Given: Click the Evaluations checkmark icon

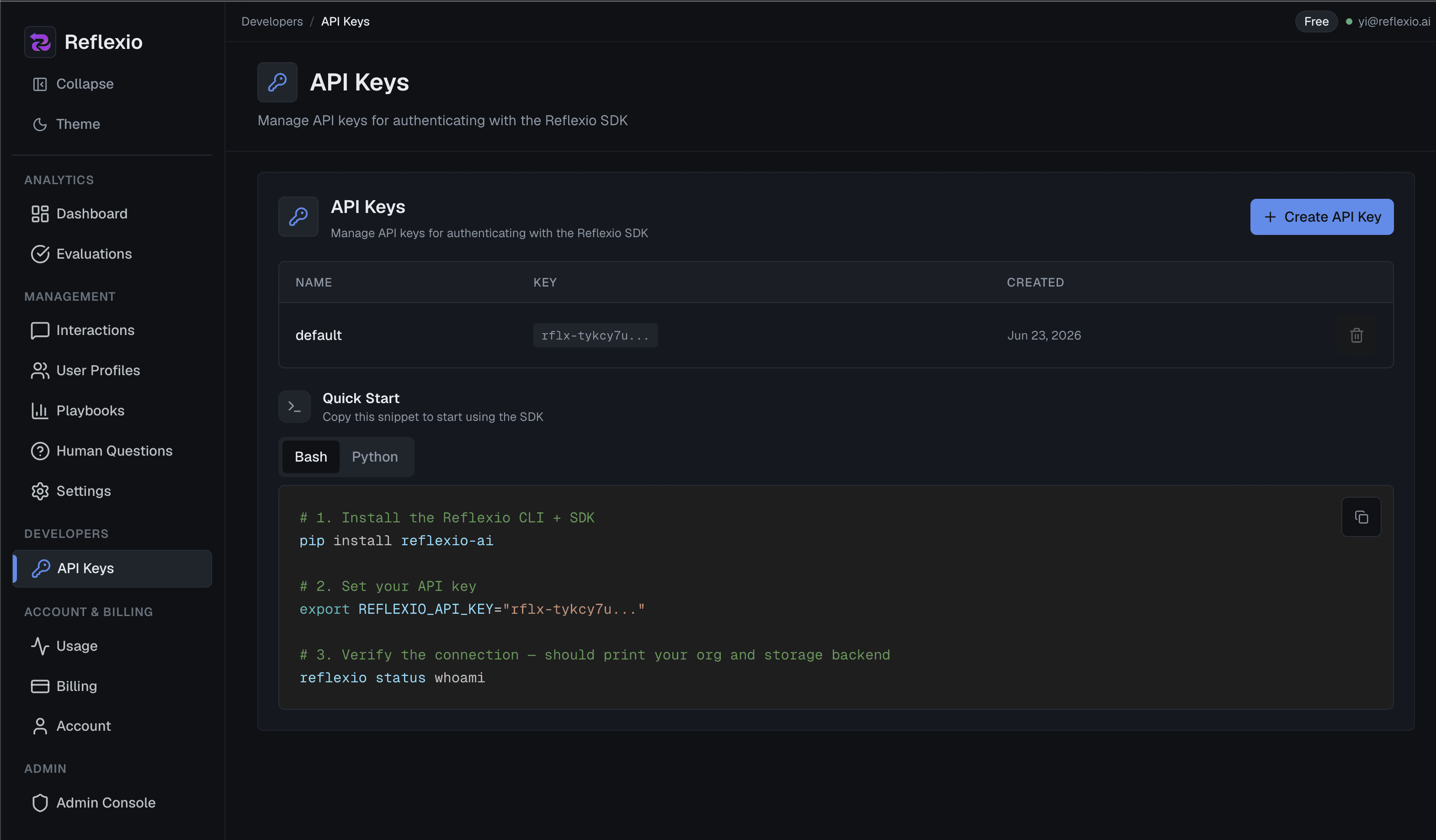Looking at the screenshot, I should [40, 254].
